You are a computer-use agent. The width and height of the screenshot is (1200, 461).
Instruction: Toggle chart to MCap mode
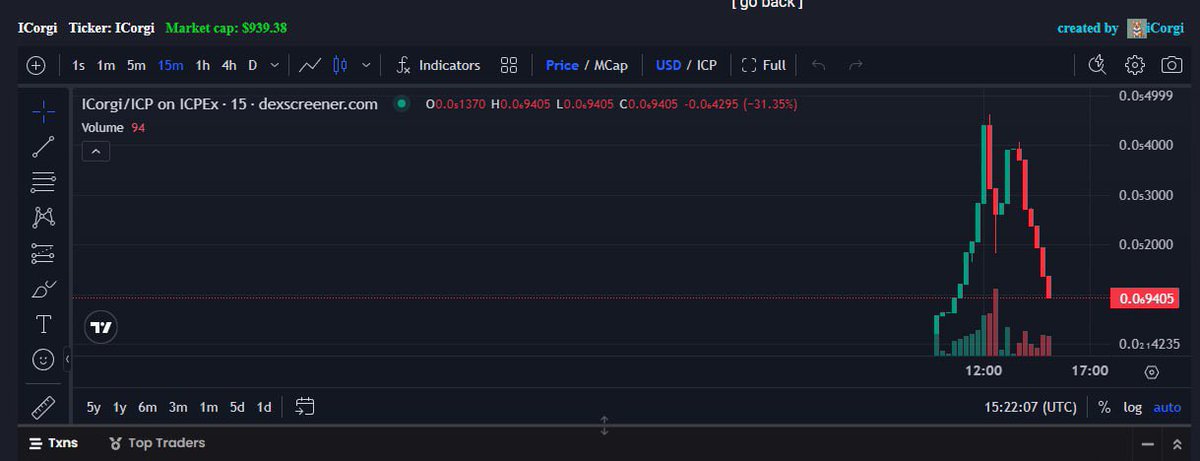click(x=611, y=65)
